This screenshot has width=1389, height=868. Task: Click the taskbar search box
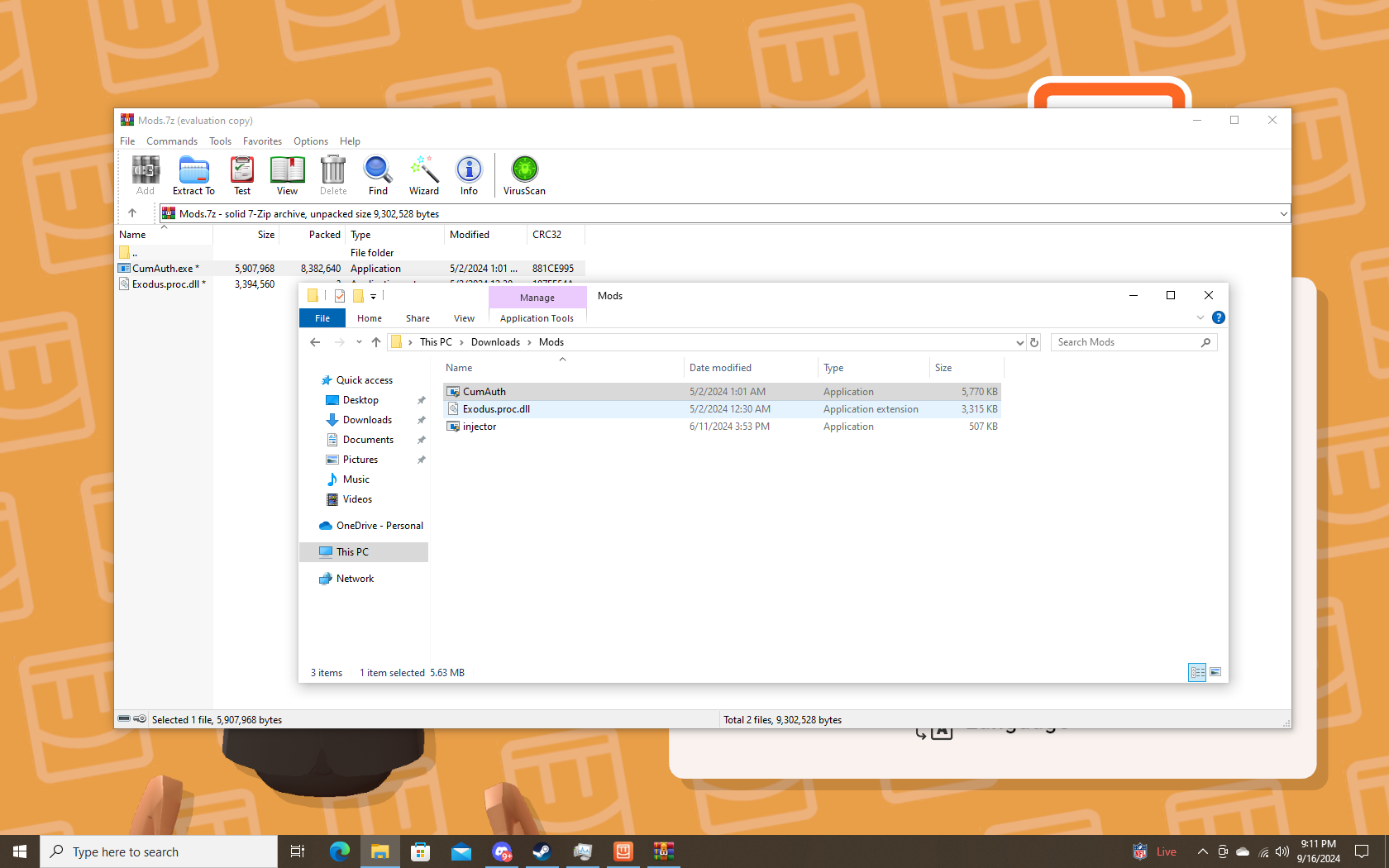(159, 851)
